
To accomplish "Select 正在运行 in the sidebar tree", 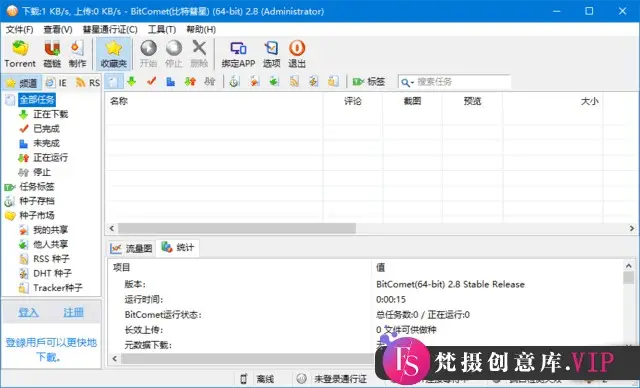I will 51,157.
